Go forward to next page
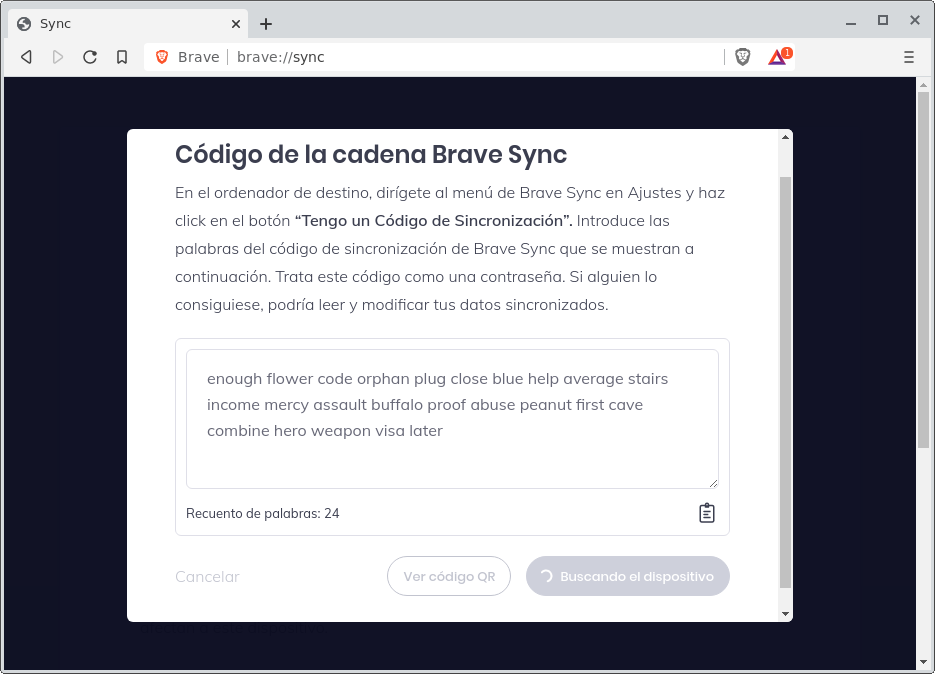935x674 pixels. (x=58, y=57)
